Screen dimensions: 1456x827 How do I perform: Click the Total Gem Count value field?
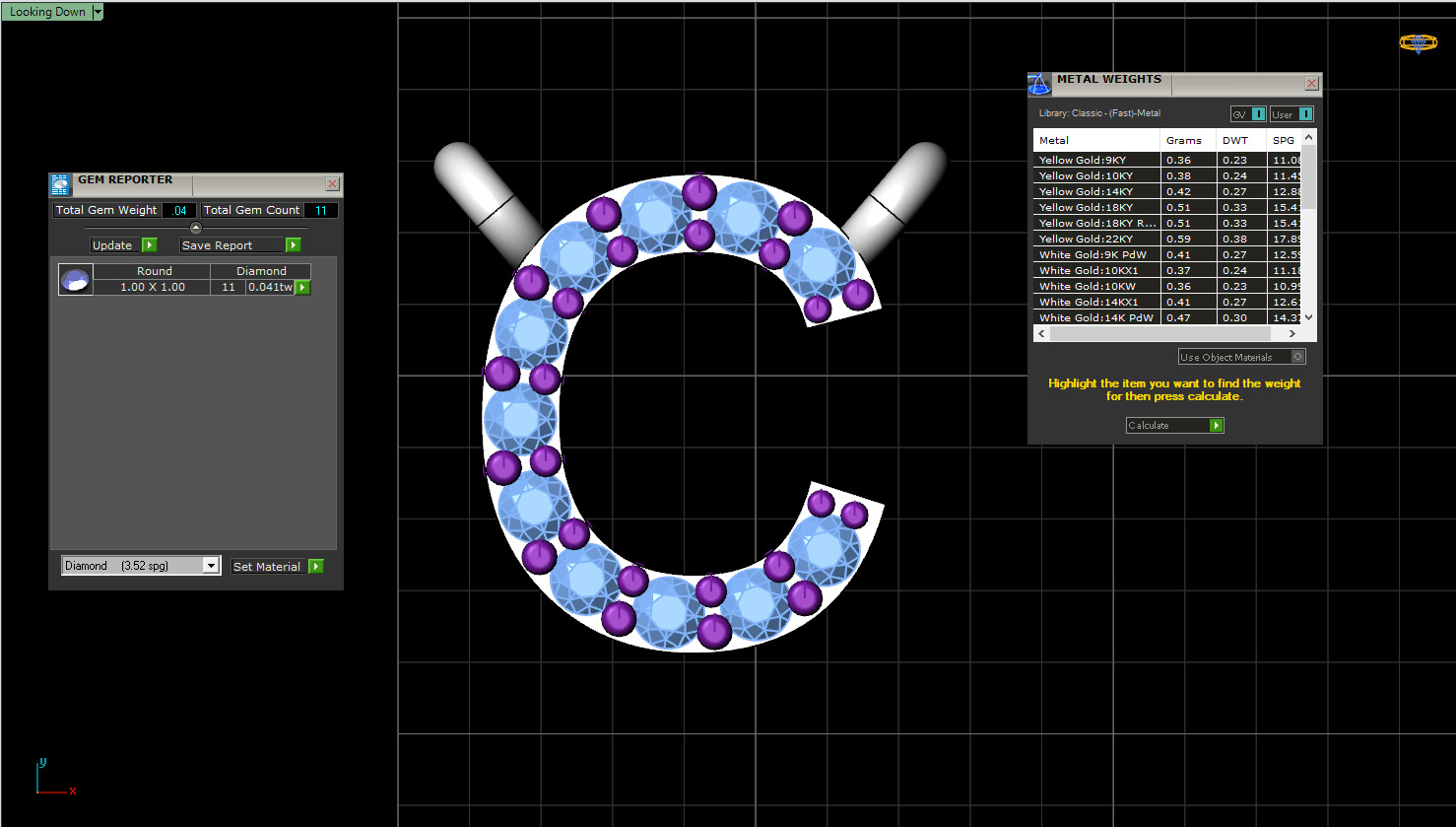(321, 210)
